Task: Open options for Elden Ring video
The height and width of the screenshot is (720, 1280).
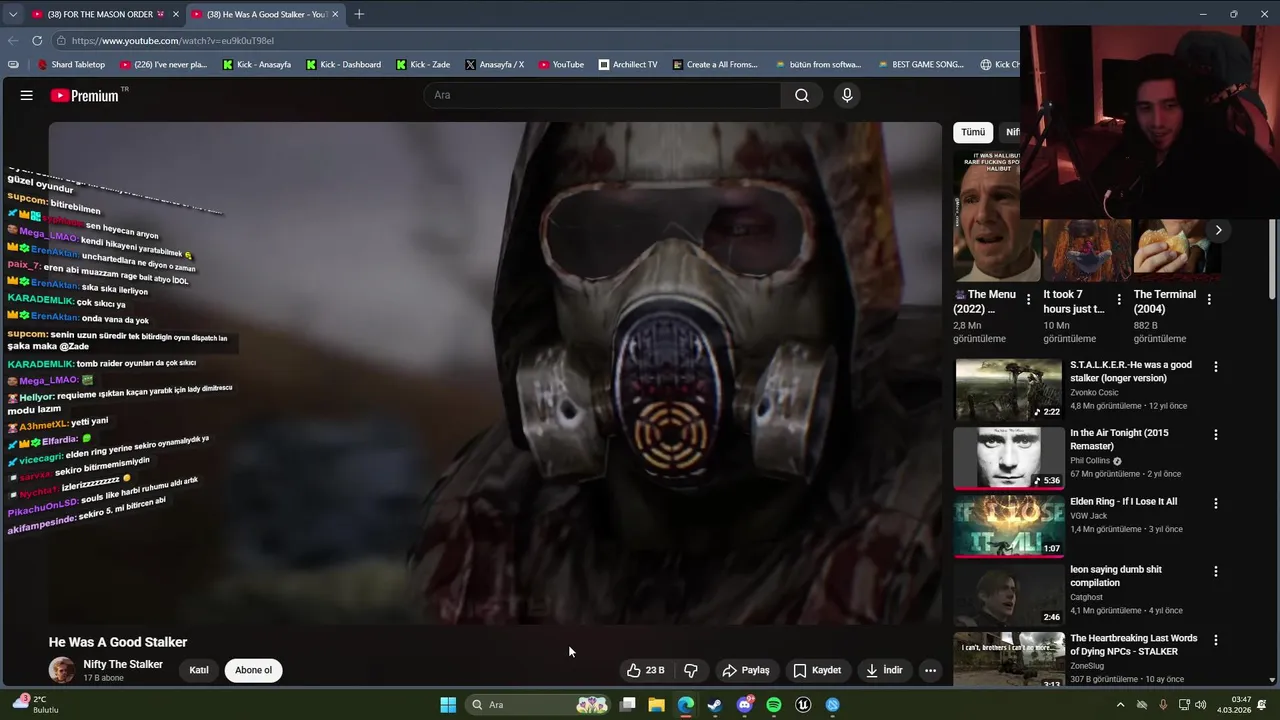Action: click(x=1216, y=503)
